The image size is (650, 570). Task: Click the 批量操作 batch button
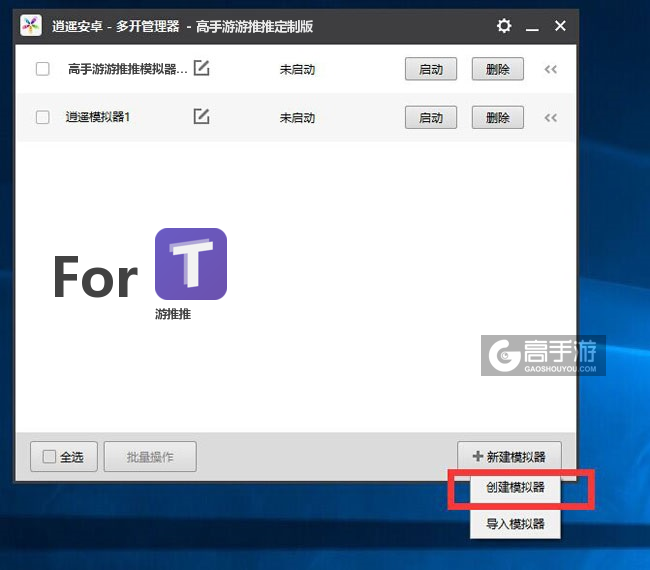pos(150,457)
